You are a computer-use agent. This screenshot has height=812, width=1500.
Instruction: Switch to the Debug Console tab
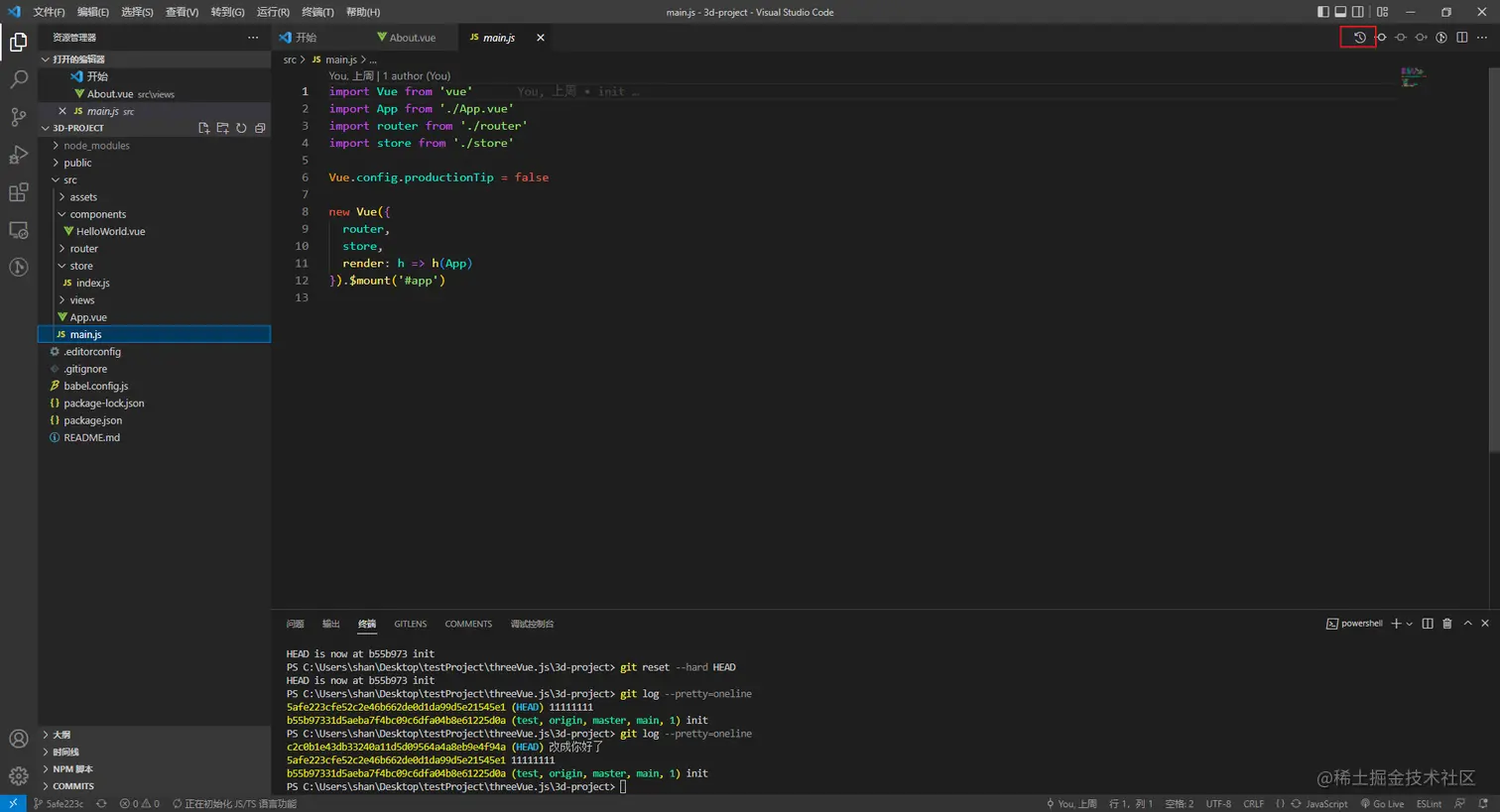[532, 624]
